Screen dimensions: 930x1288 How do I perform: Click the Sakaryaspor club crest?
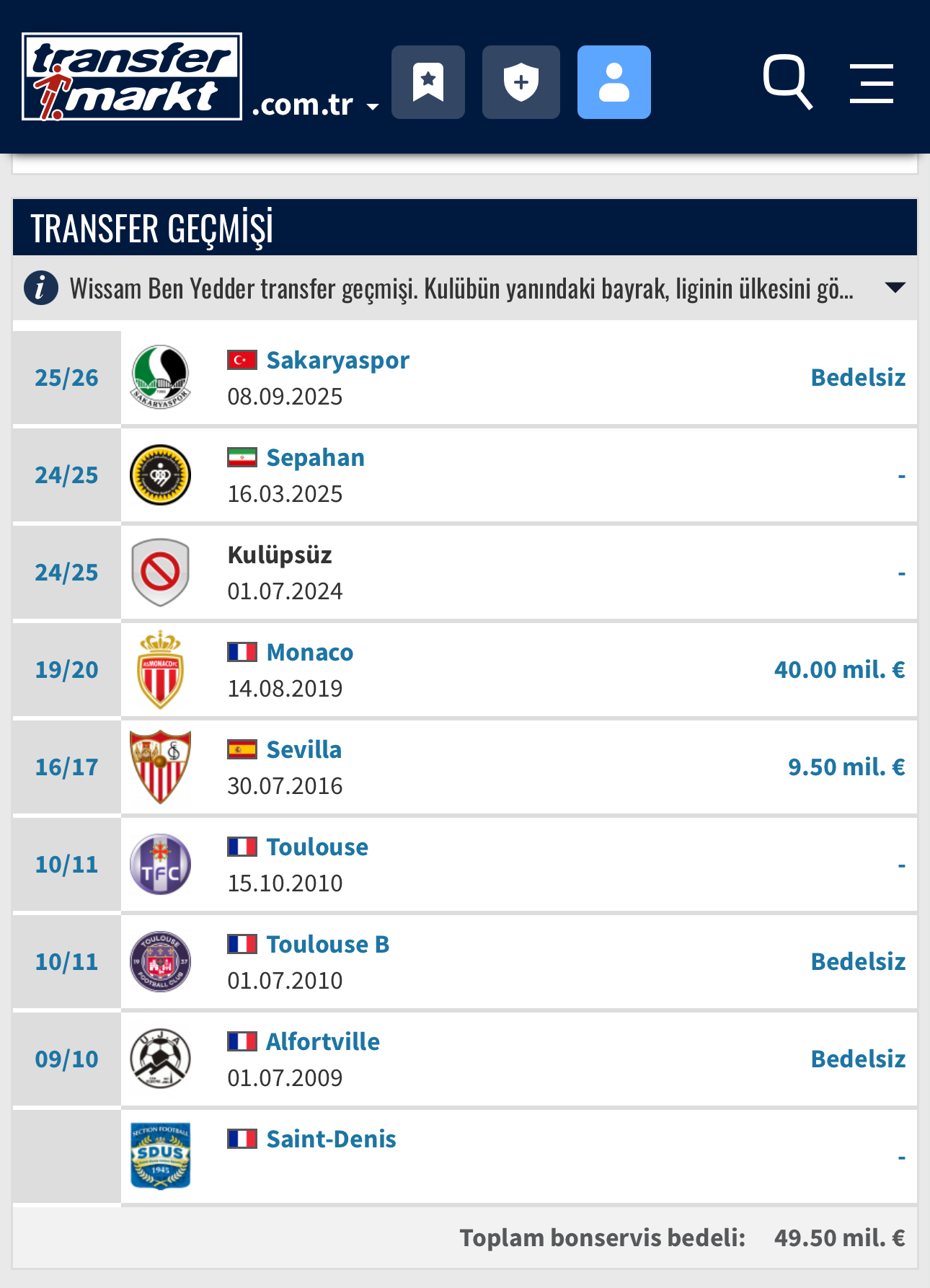160,377
